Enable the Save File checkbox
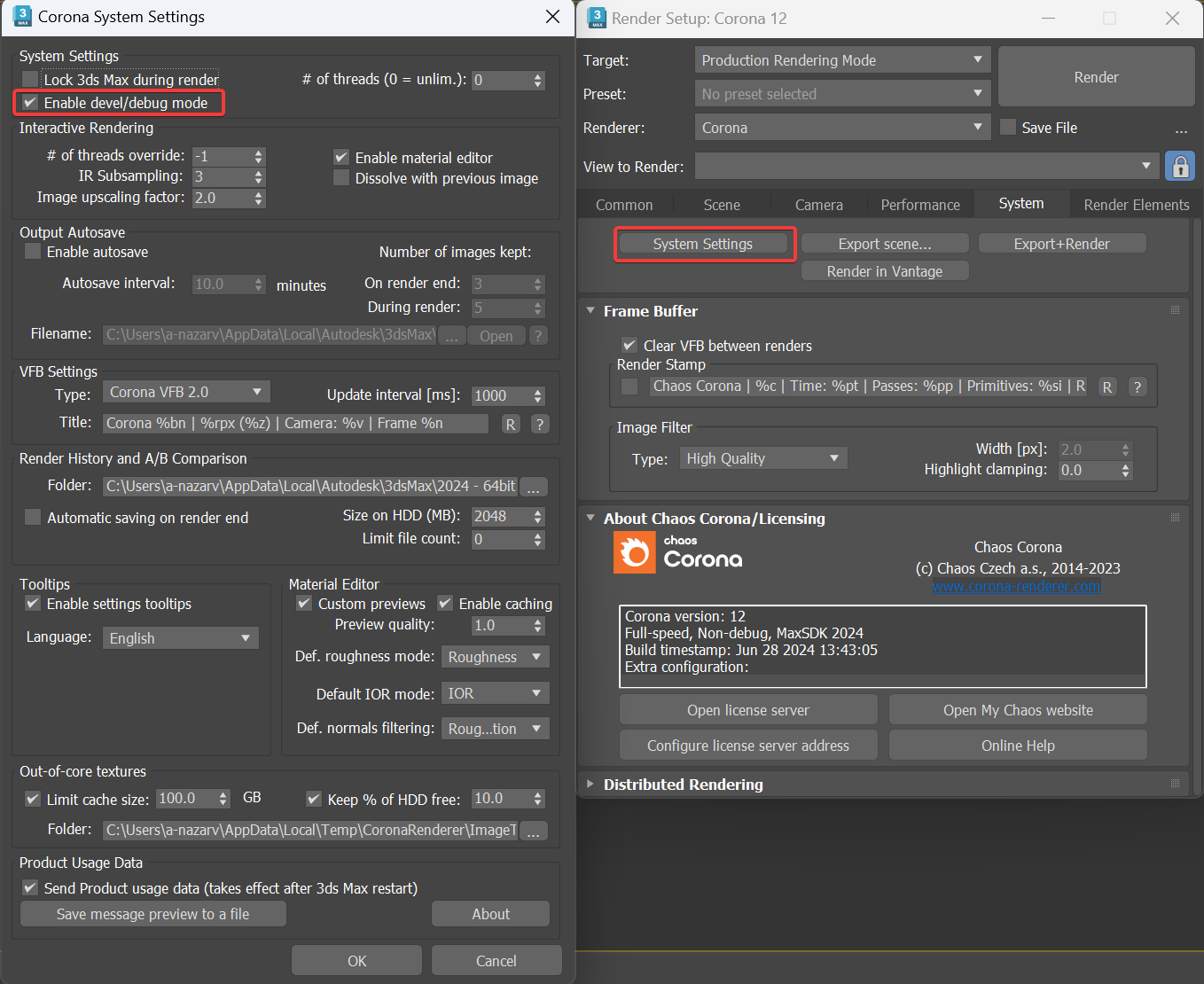Image resolution: width=1204 pixels, height=984 pixels. coord(1008,128)
